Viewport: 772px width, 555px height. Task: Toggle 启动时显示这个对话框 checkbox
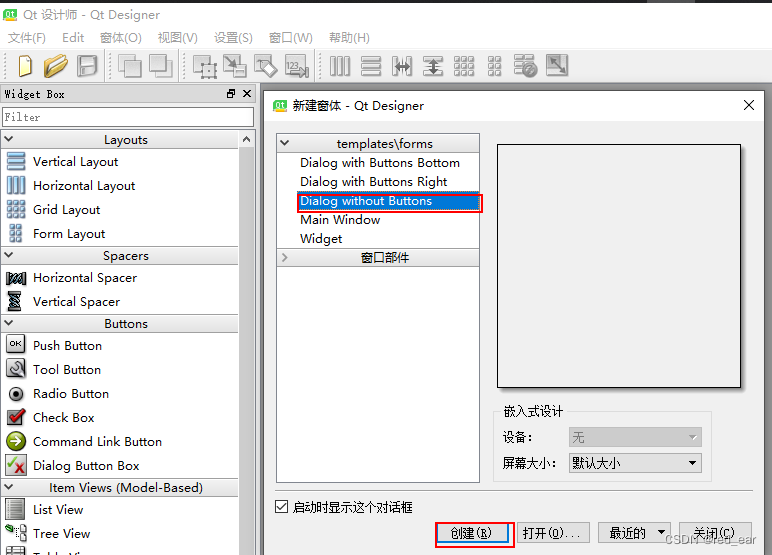tap(282, 507)
